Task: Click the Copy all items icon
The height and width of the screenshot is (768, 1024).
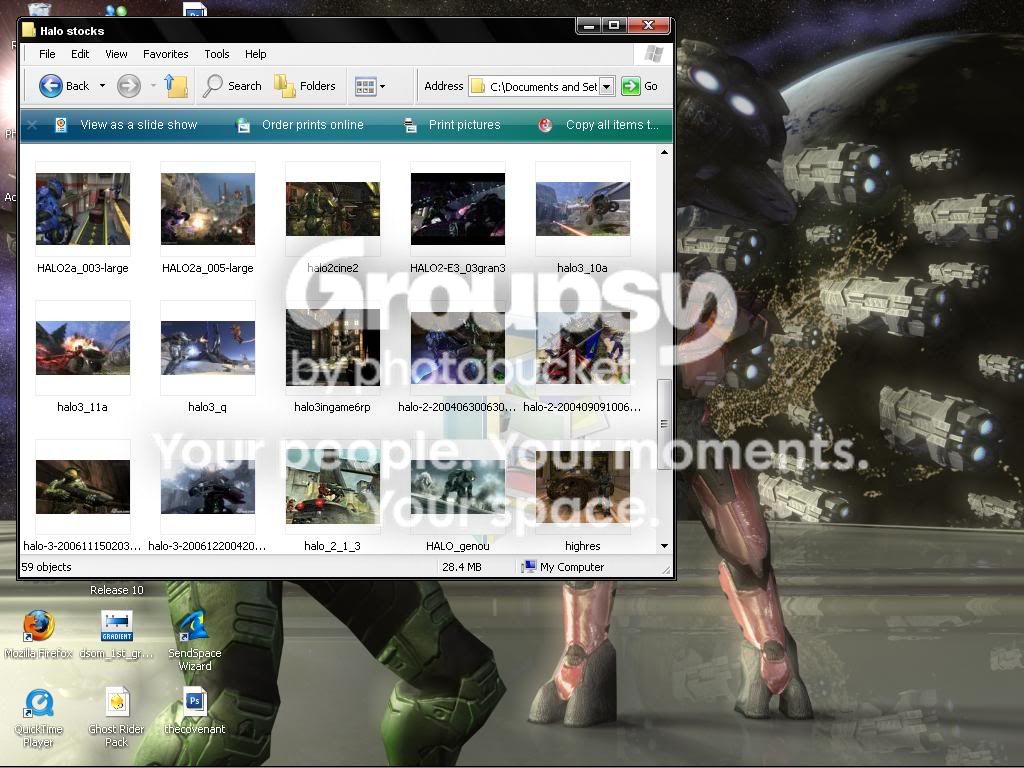Action: point(545,125)
